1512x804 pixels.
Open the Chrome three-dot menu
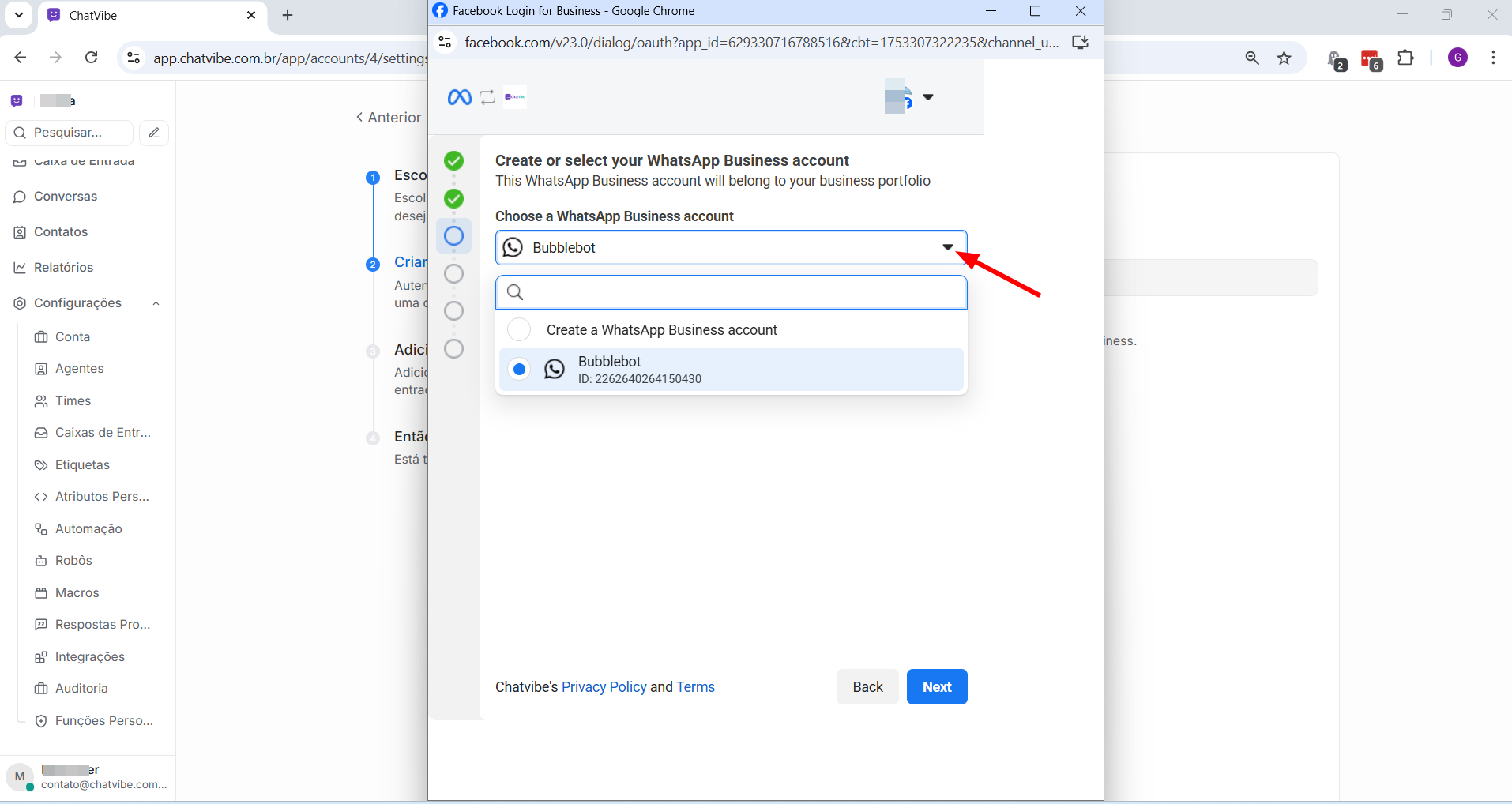point(1493,58)
